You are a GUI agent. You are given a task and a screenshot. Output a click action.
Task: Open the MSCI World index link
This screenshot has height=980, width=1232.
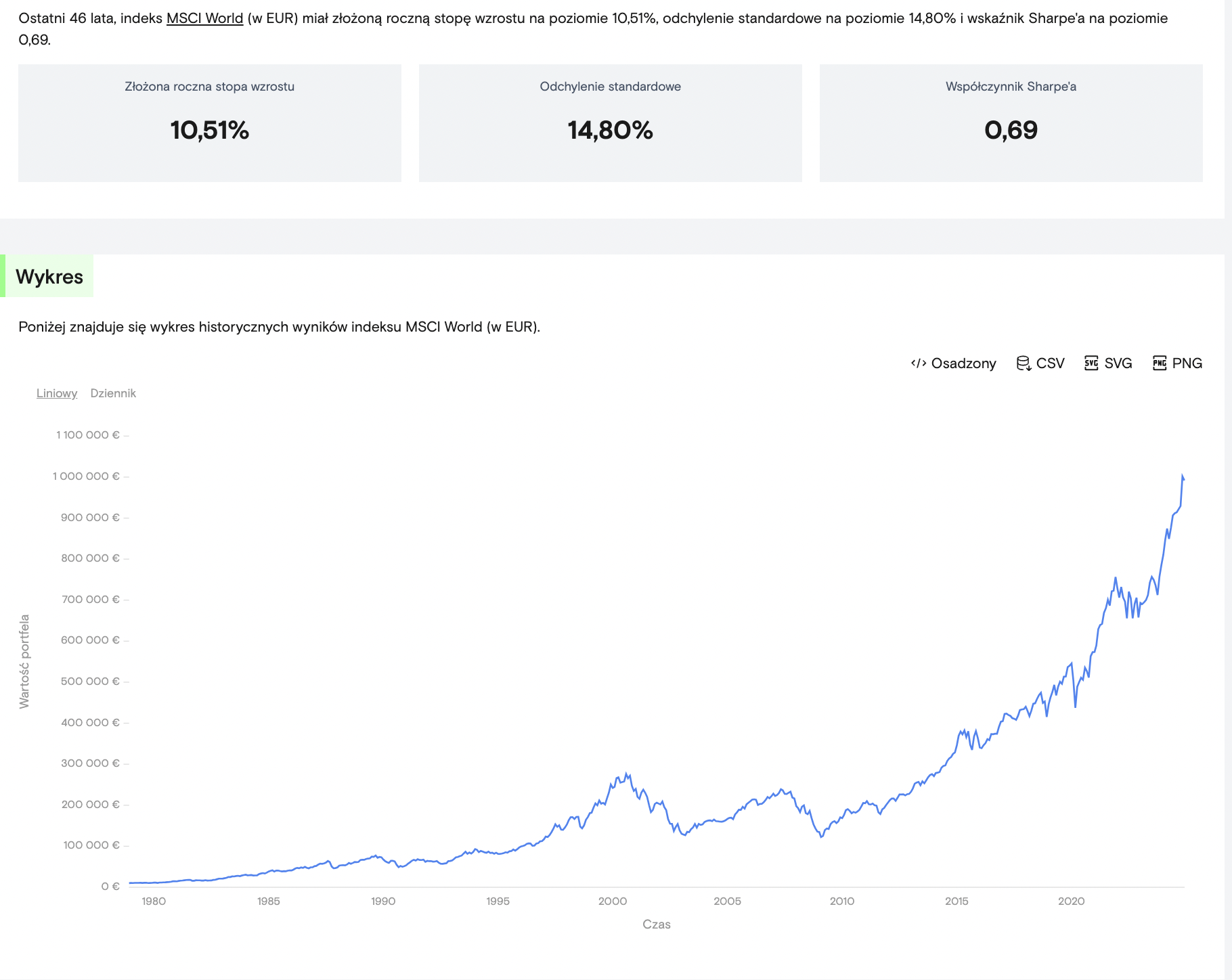[204, 18]
